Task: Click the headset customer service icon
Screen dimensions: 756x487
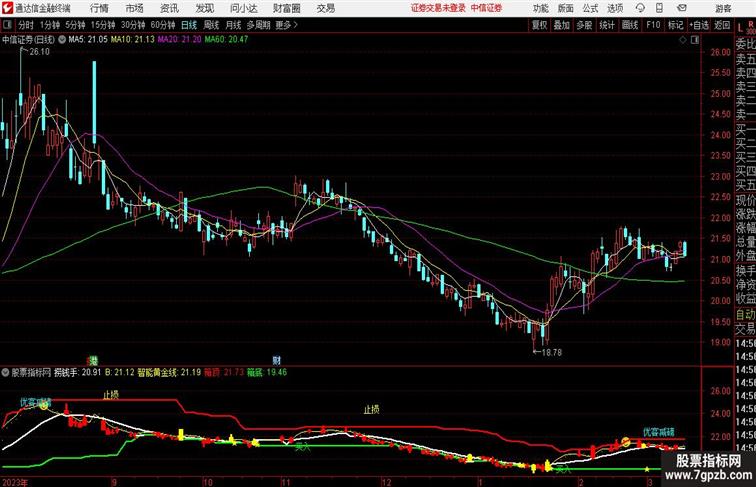Action: pyautogui.click(x=640, y=8)
